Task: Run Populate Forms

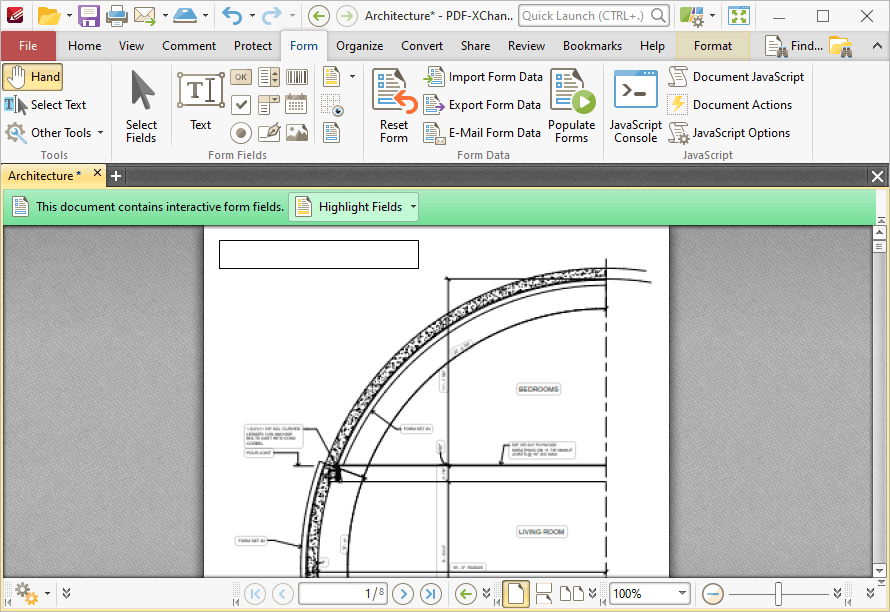Action: click(572, 106)
